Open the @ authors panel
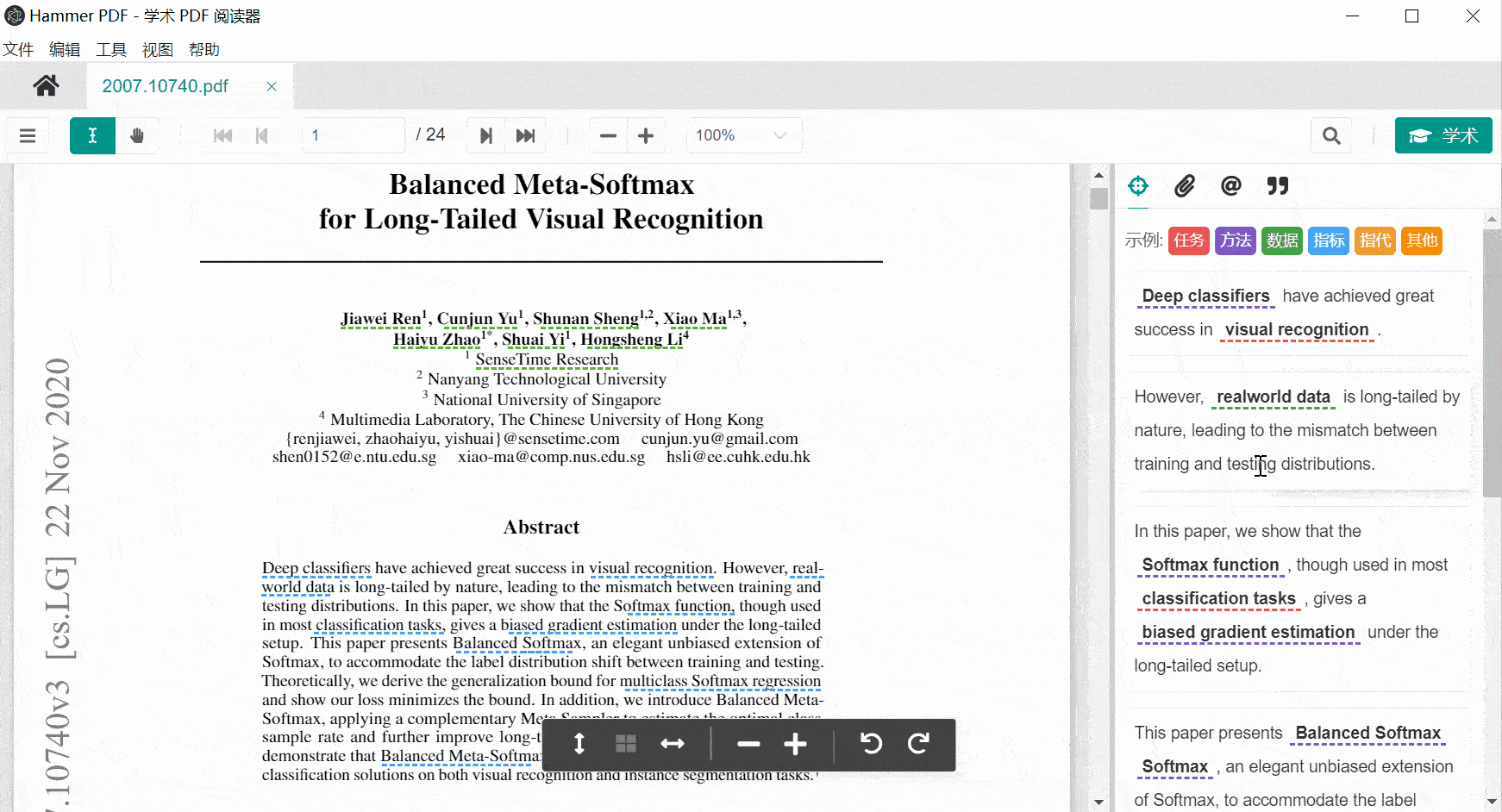The width and height of the screenshot is (1502, 812). [x=1231, y=185]
